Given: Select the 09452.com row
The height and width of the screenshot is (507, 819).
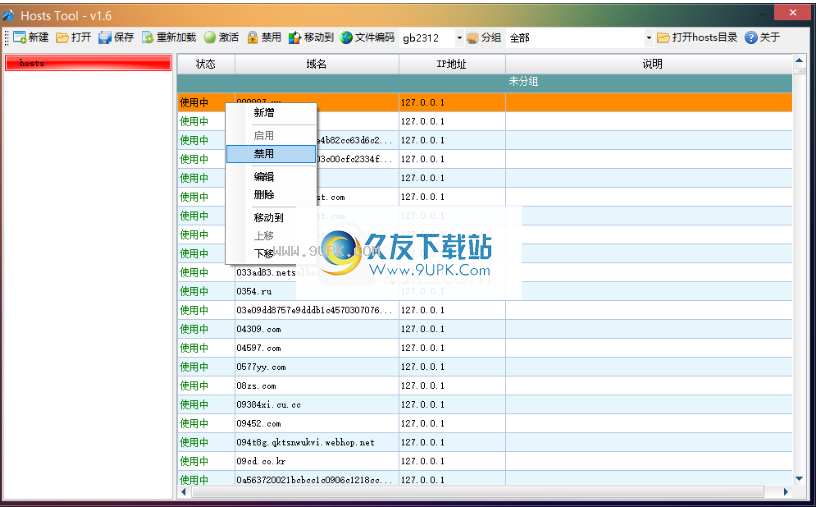Looking at the screenshot, I should coord(485,423).
